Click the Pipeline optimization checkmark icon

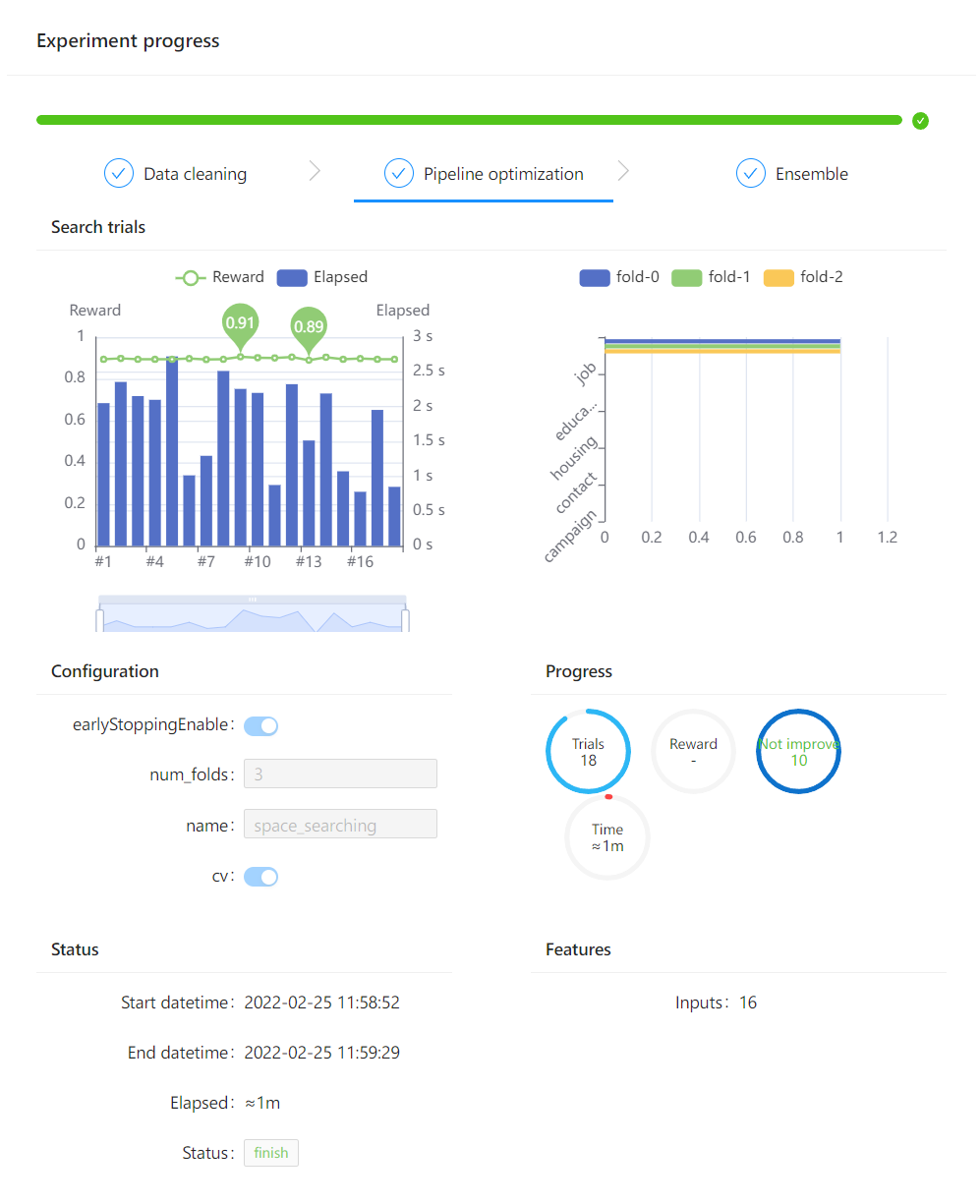tap(399, 174)
